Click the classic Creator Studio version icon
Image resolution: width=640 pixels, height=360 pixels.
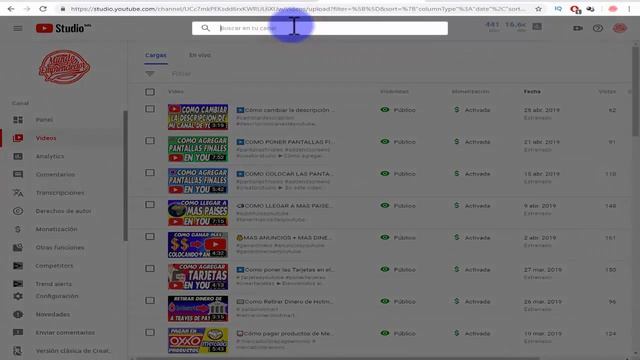[18, 351]
